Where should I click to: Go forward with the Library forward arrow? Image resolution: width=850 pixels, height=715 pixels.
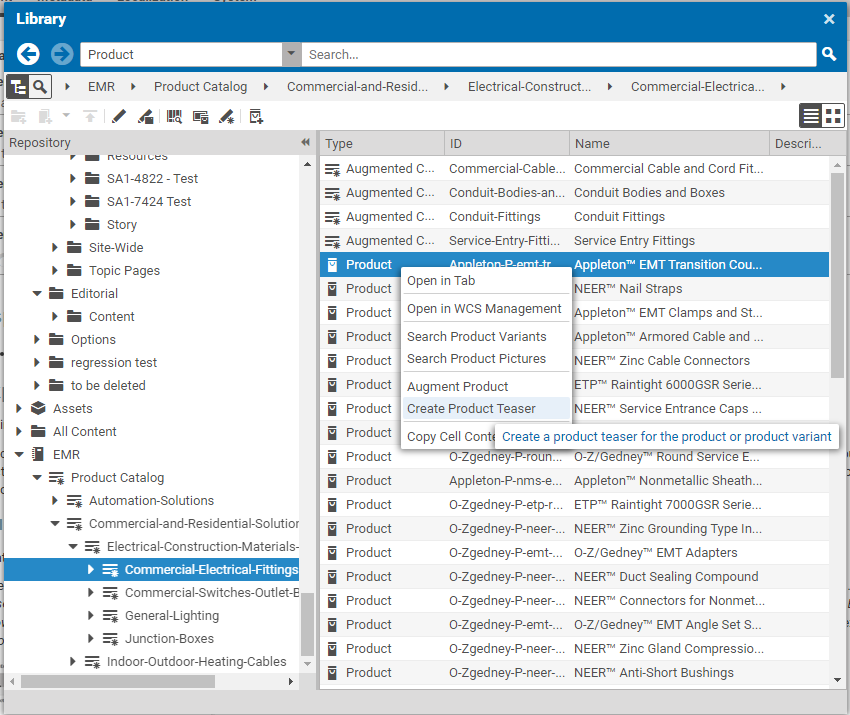[x=62, y=54]
